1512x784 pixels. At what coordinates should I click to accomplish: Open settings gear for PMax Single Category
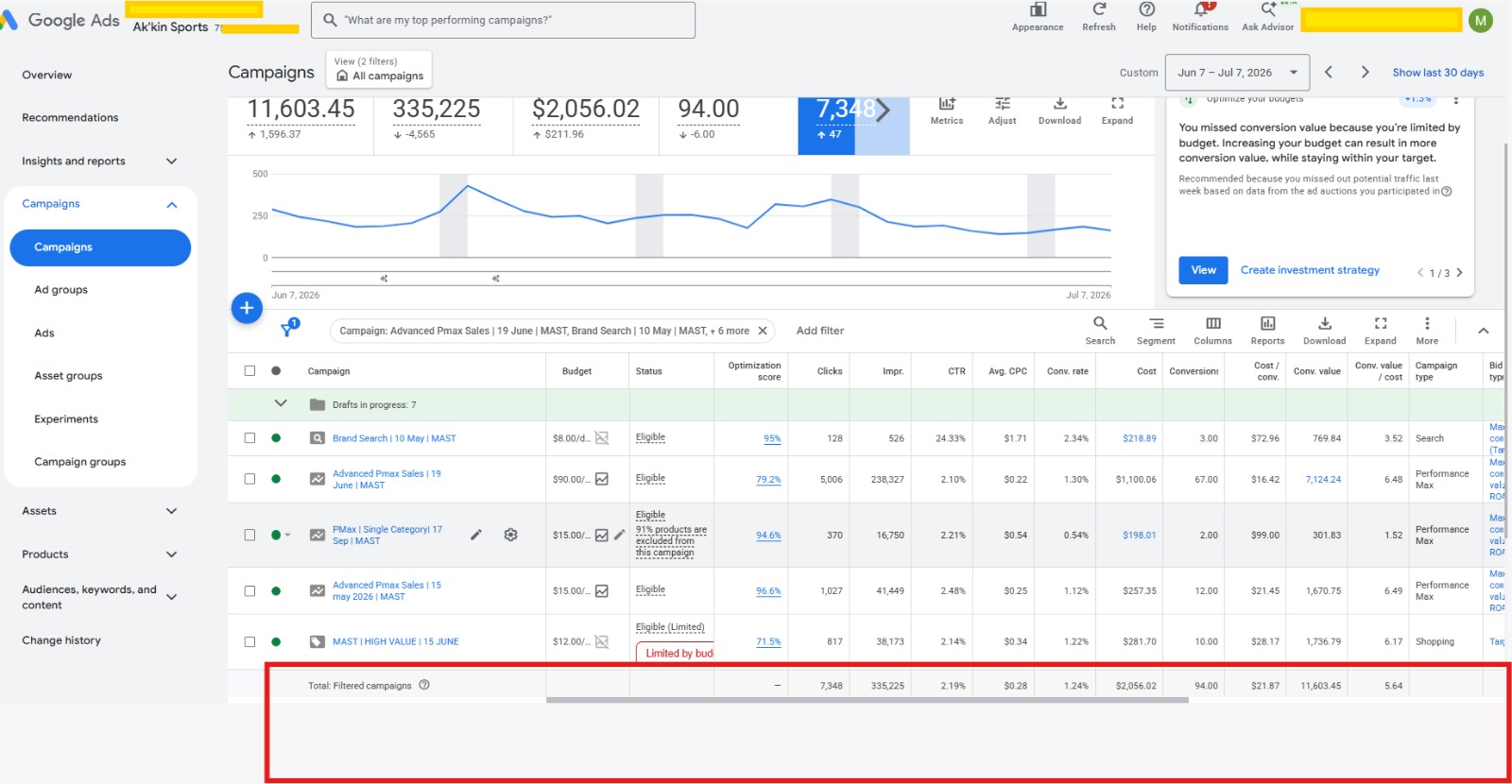click(x=510, y=535)
